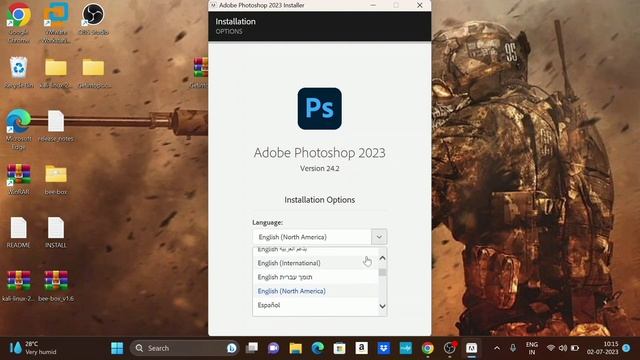Select English (International) from the list
640x360 pixels.
coord(316,263)
